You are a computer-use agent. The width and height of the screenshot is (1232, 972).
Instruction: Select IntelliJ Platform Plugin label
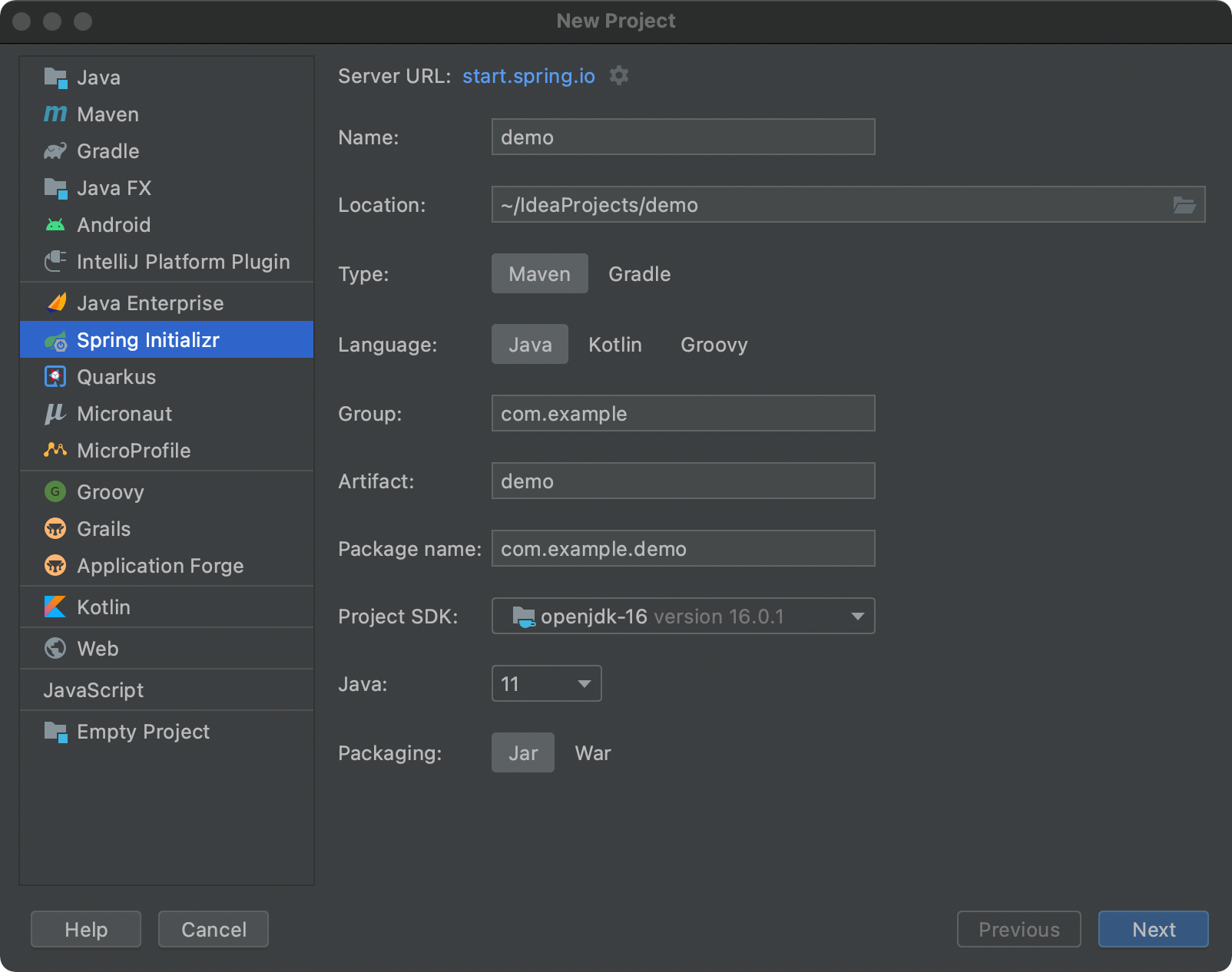point(184,262)
